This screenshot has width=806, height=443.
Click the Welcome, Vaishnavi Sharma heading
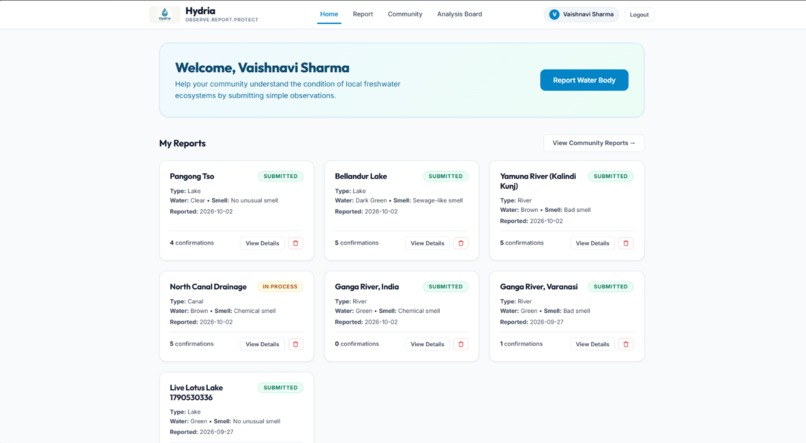262,68
